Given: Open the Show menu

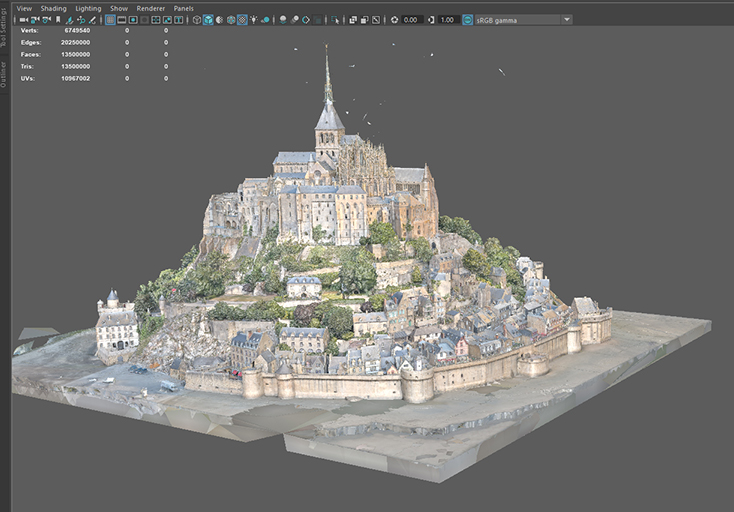Looking at the screenshot, I should (119, 8).
